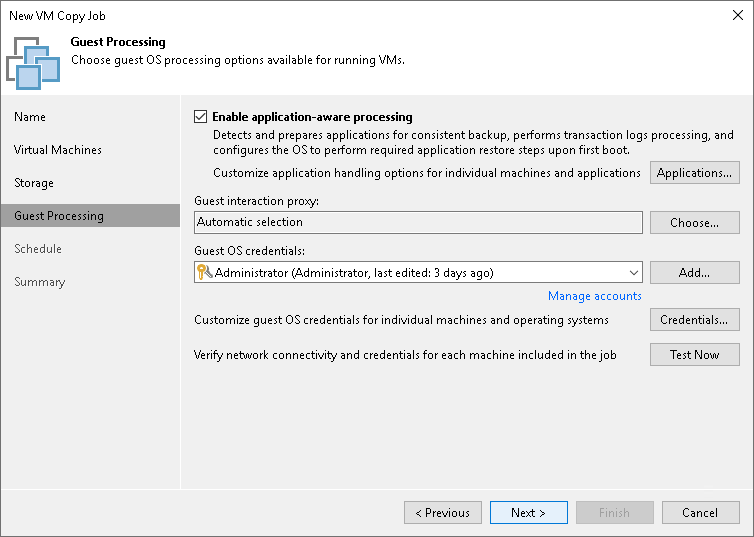Open the Manage accounts link
Viewport: 754px width, 537px height.
595,296
